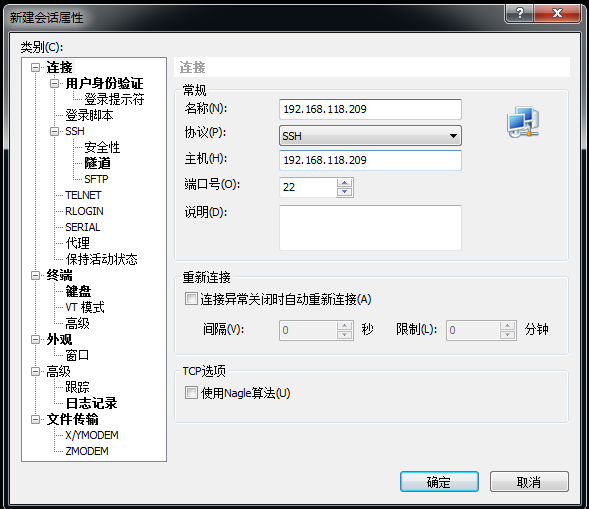The width and height of the screenshot is (589, 509).
Task: Select 隧道 tree item
Action: tap(97, 163)
